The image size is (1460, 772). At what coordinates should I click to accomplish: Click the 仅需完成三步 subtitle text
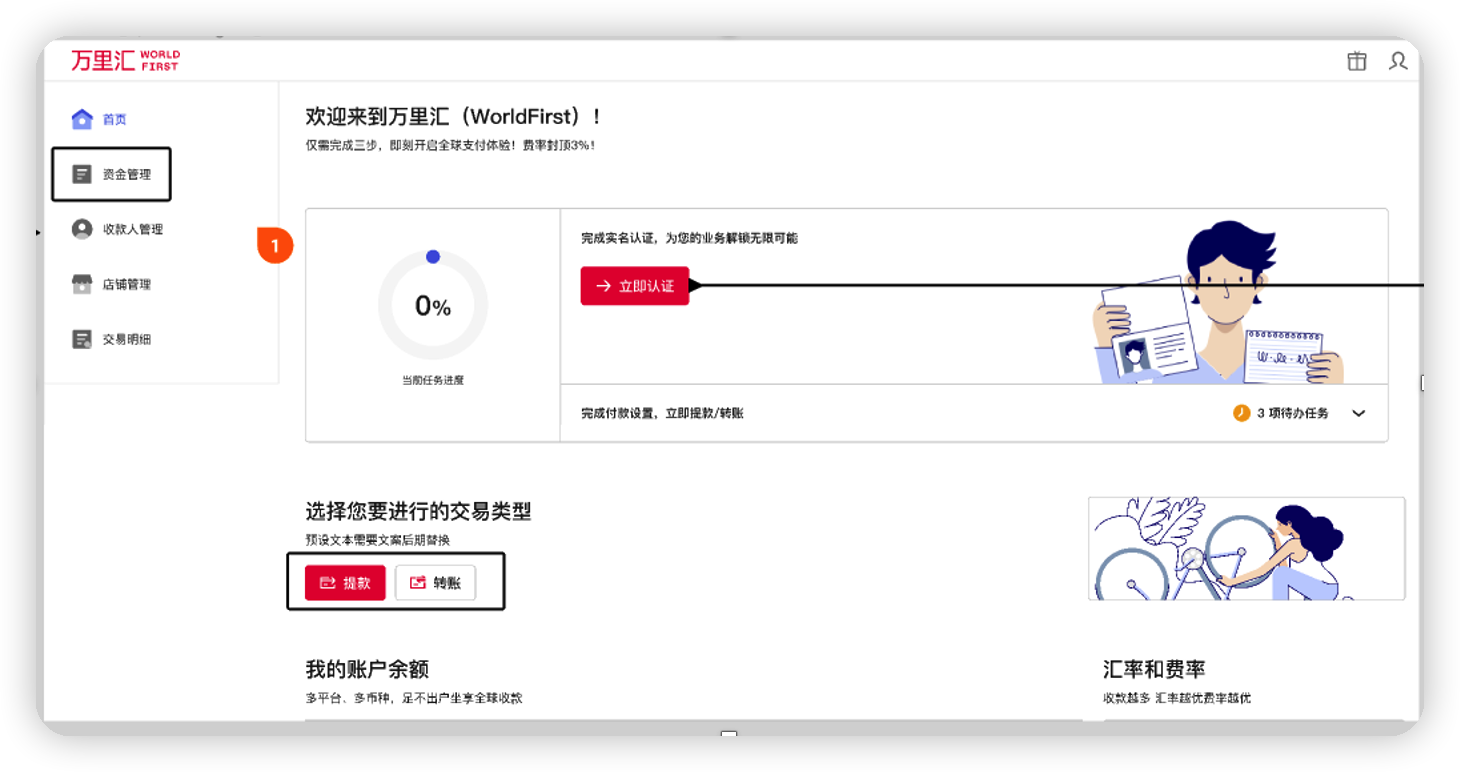451,145
